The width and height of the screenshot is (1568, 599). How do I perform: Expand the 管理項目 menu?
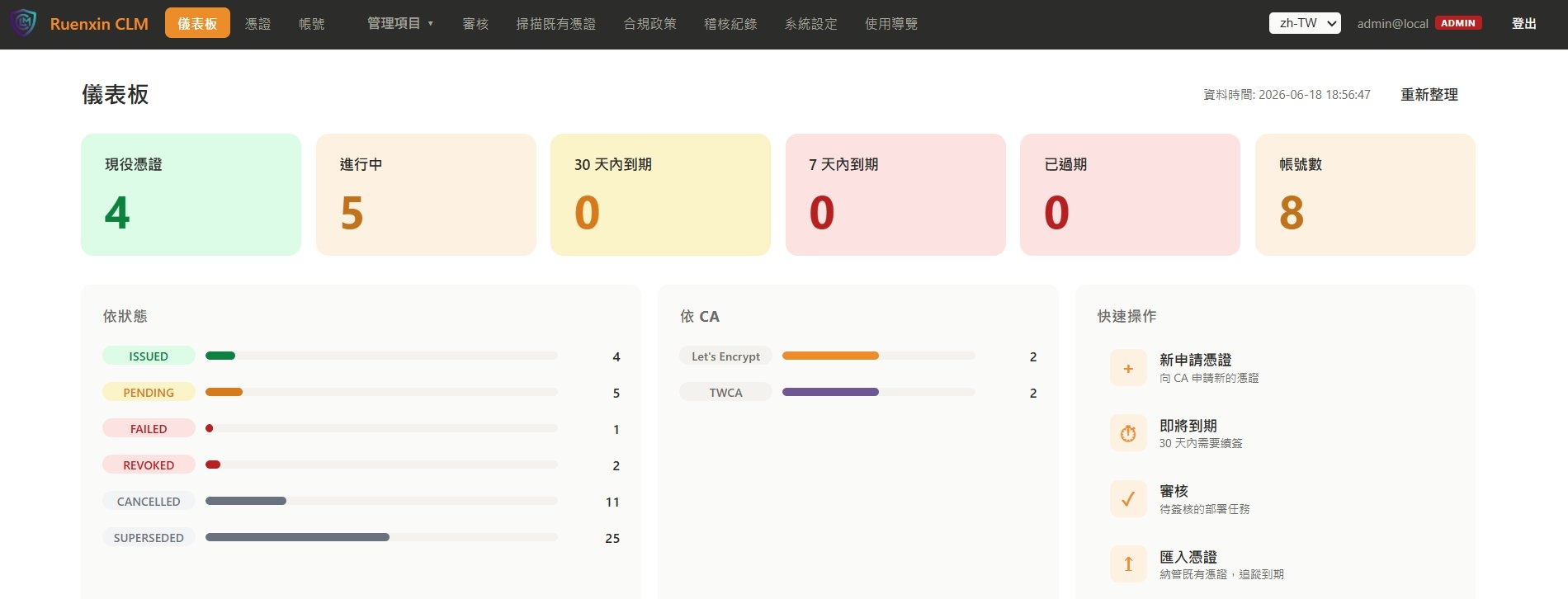tap(400, 23)
